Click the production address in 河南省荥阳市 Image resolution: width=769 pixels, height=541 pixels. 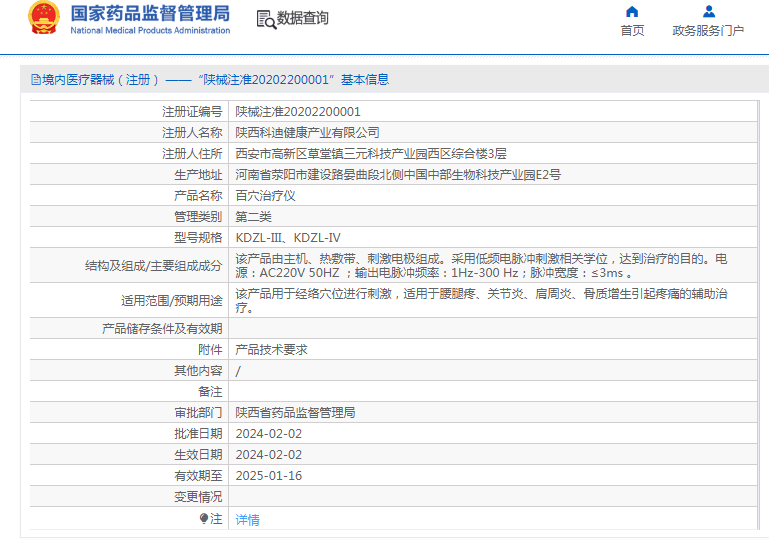398,175
